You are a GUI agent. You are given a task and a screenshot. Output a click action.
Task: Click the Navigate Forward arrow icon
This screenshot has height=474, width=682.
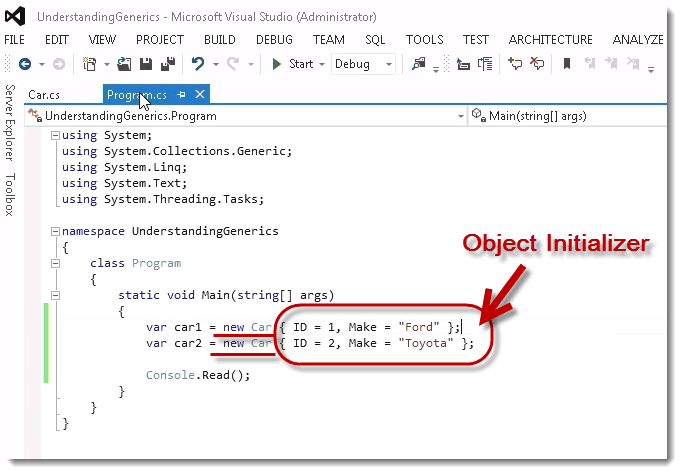pyautogui.click(x=59, y=64)
